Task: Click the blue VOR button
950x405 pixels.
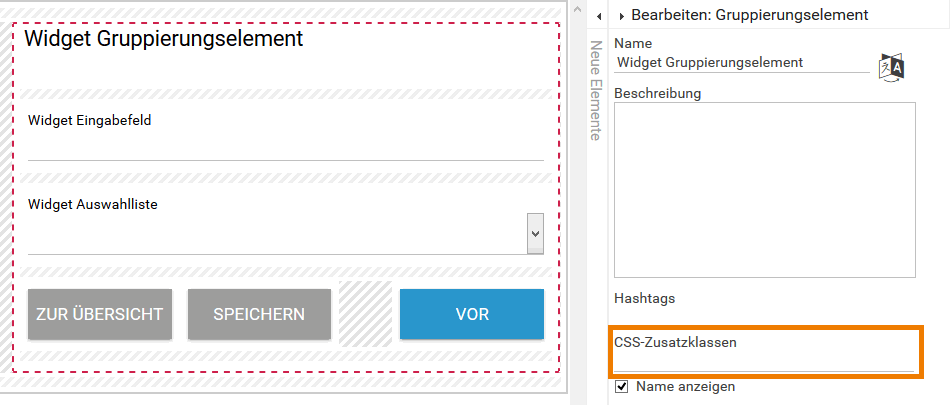Action: click(471, 314)
